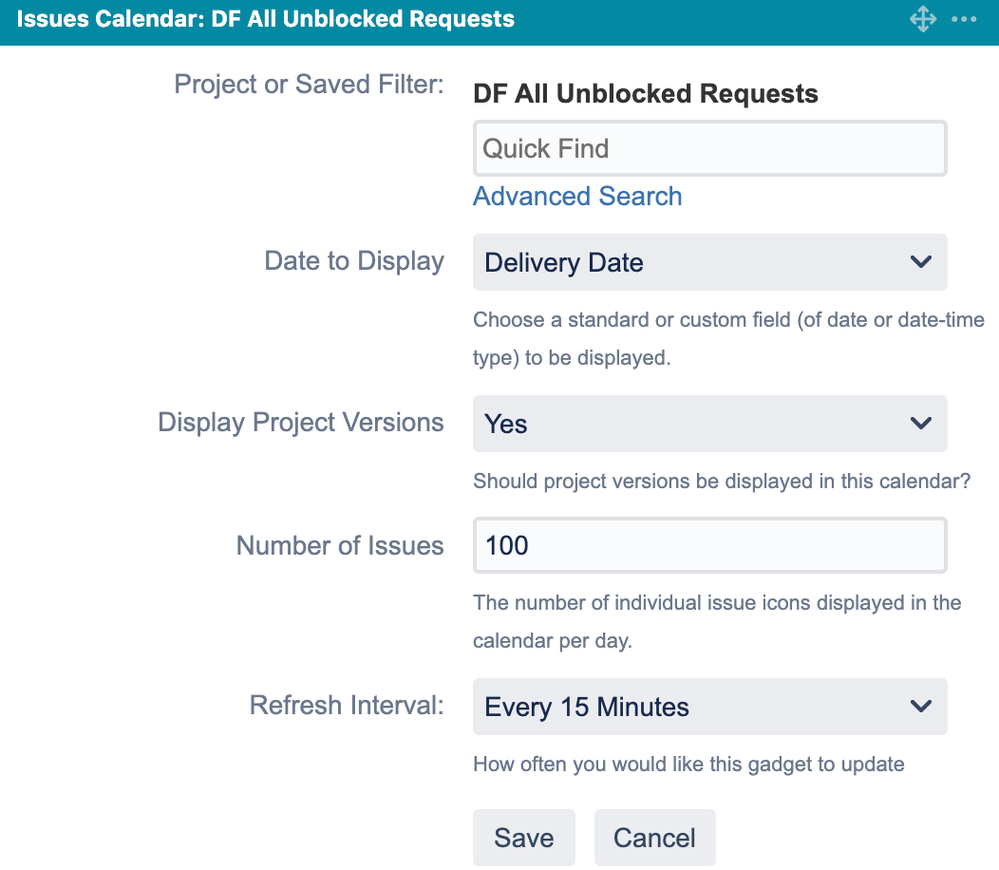Click the 'Refresh Interval:' label
The image size is (999, 870).
pos(347,706)
